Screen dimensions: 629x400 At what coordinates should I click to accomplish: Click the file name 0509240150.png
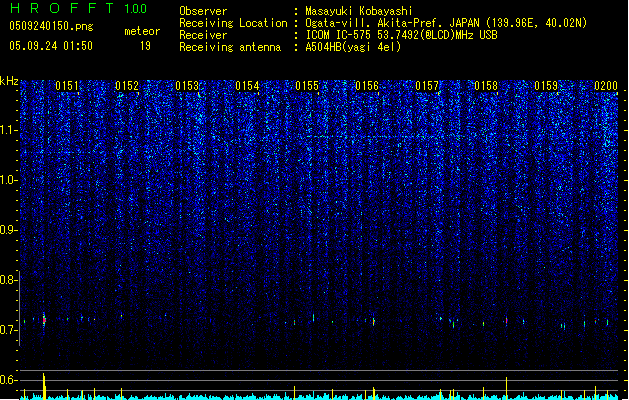(x=51, y=27)
